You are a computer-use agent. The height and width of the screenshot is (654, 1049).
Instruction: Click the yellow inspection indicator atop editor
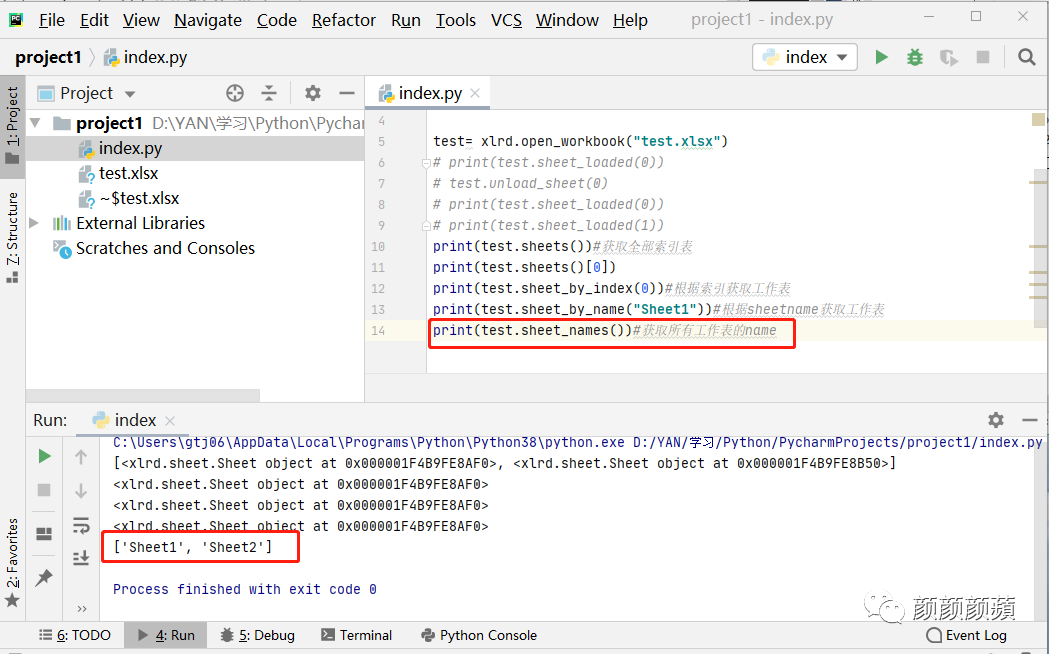click(x=1038, y=120)
